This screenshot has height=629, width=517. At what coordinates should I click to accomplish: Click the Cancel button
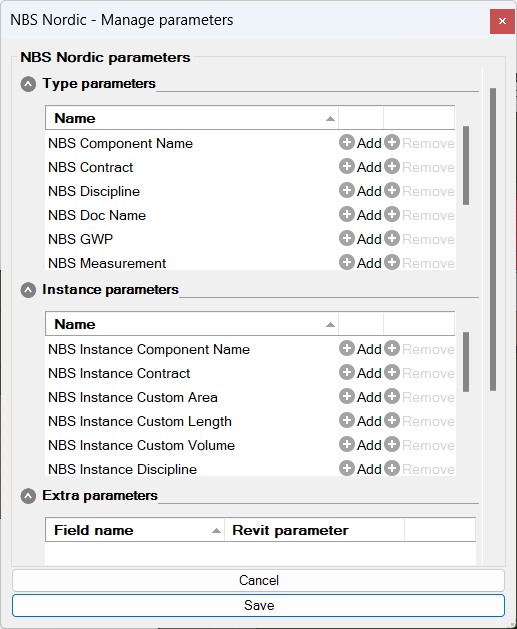(258, 580)
